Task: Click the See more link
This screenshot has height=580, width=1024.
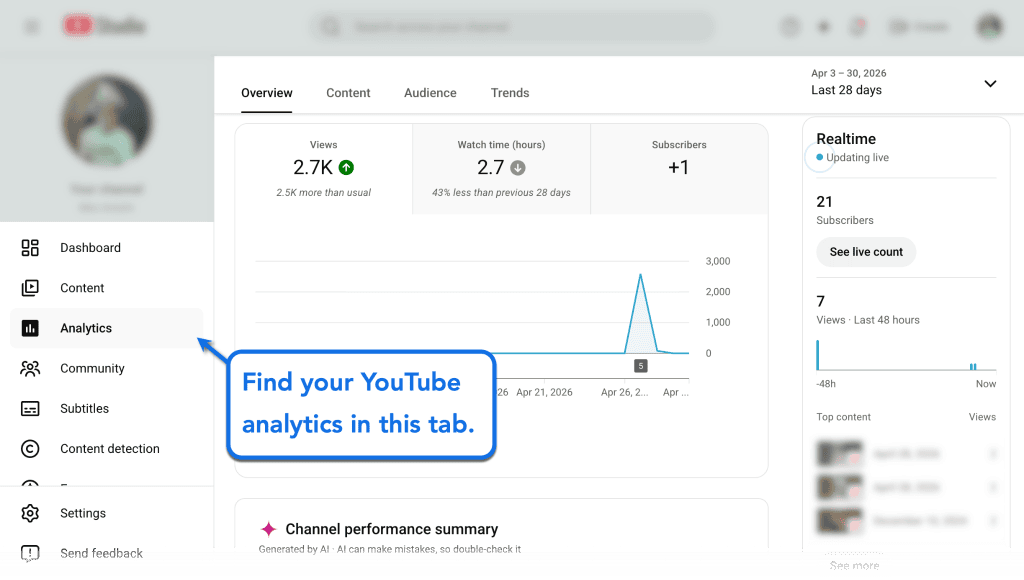Action: [x=854, y=566]
